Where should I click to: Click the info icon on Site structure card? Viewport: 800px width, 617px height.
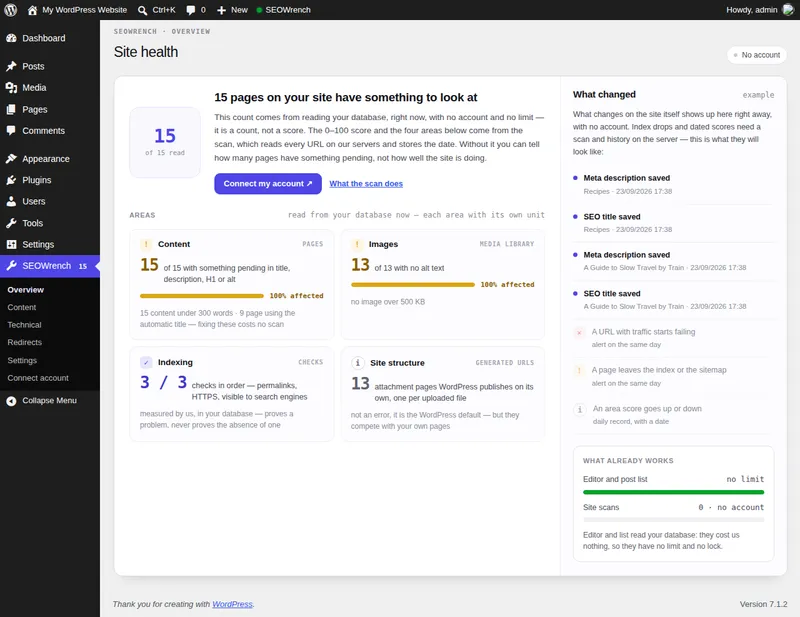(x=357, y=363)
